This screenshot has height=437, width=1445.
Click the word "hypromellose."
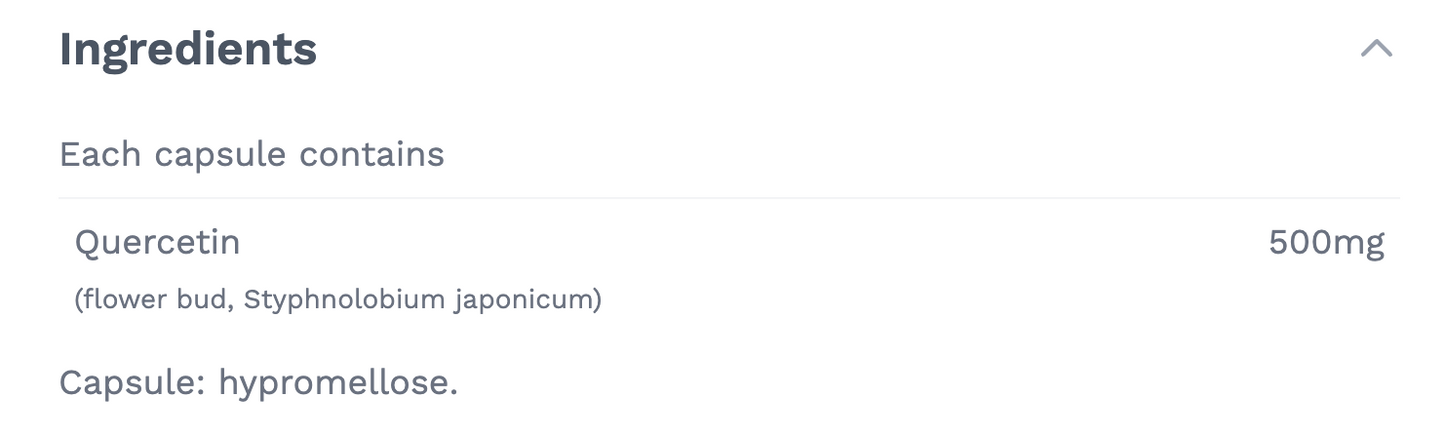338,382
